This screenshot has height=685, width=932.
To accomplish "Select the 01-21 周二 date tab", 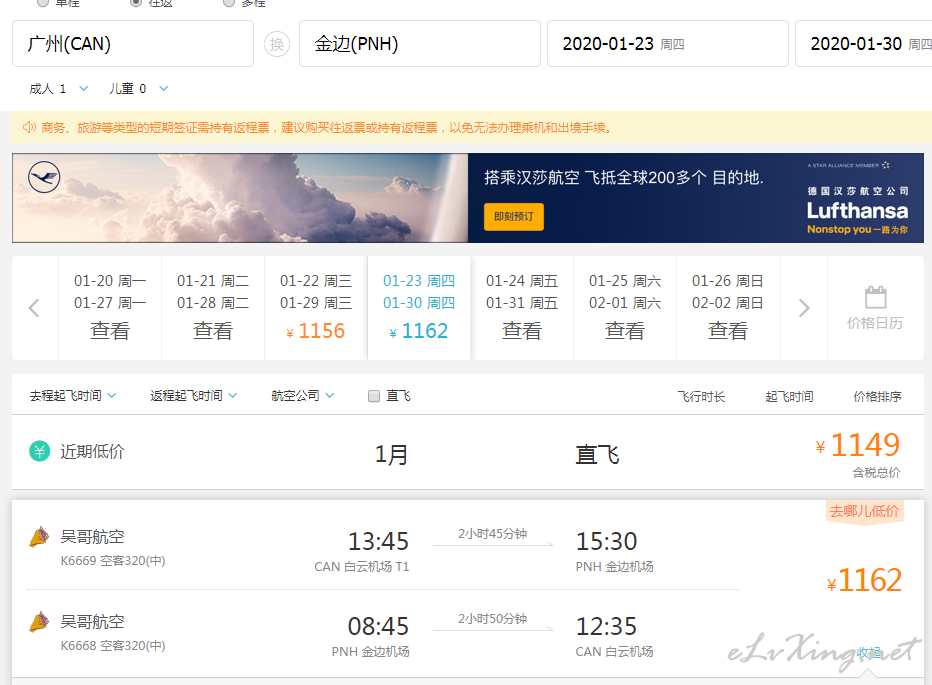I will pos(213,308).
